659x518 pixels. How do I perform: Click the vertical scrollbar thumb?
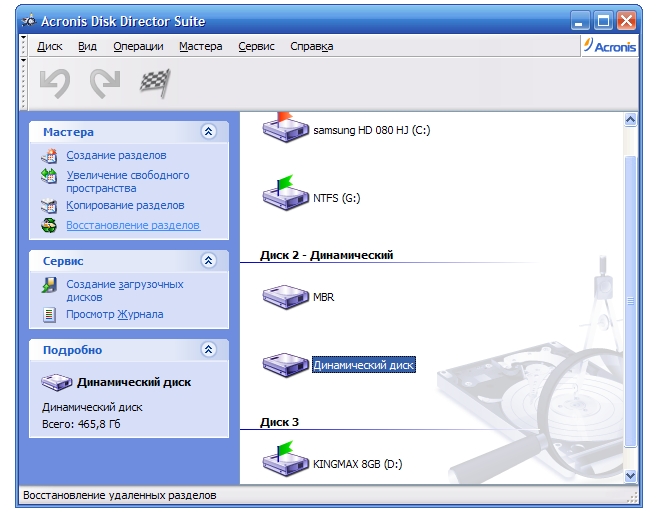pyautogui.click(x=630, y=301)
